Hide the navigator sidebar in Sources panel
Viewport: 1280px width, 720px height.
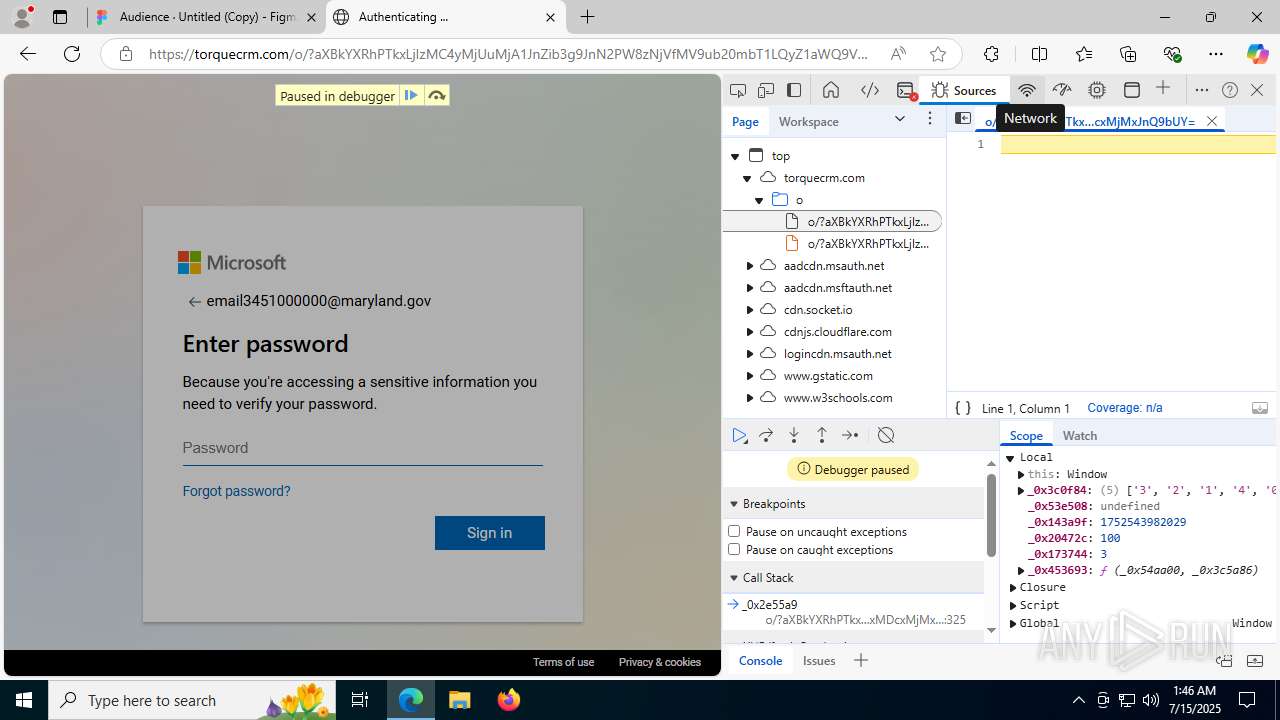coord(963,119)
